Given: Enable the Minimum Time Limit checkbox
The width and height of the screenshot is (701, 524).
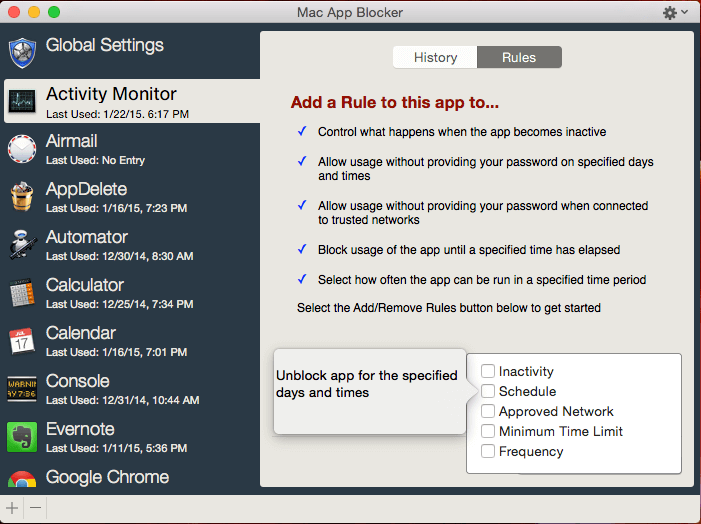Looking at the screenshot, I should pyautogui.click(x=488, y=431).
